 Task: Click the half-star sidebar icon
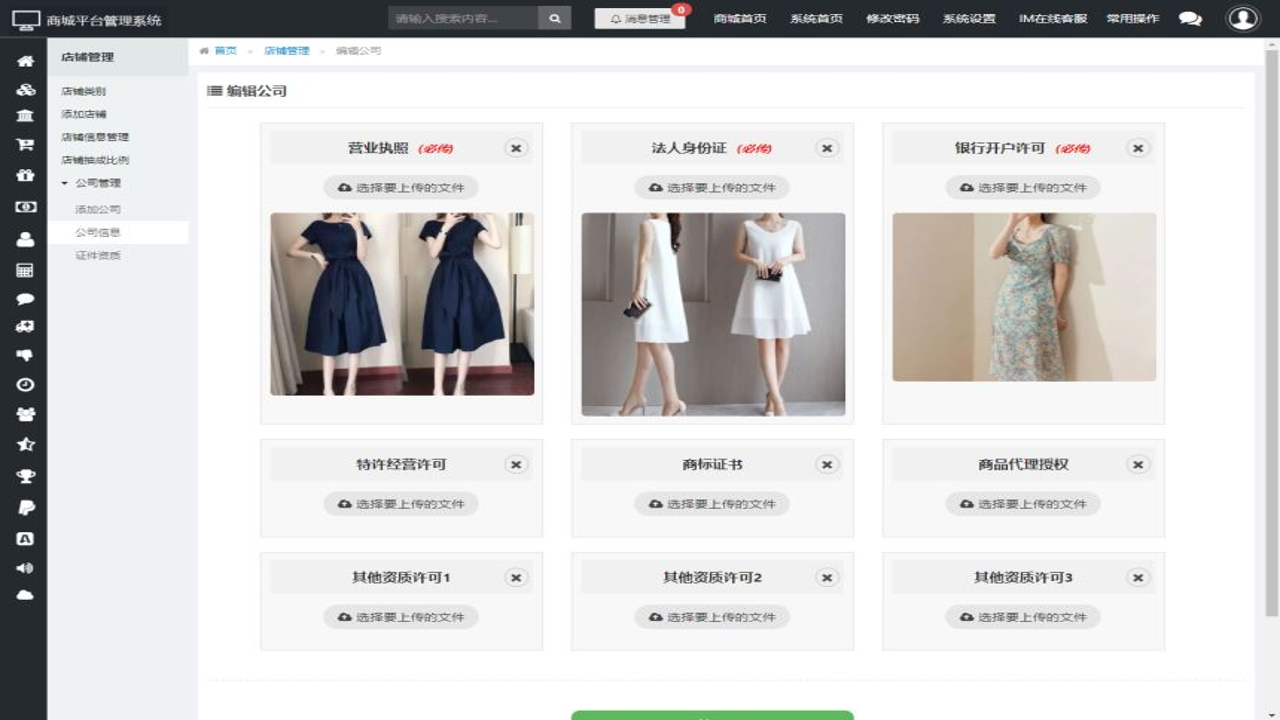click(x=25, y=444)
